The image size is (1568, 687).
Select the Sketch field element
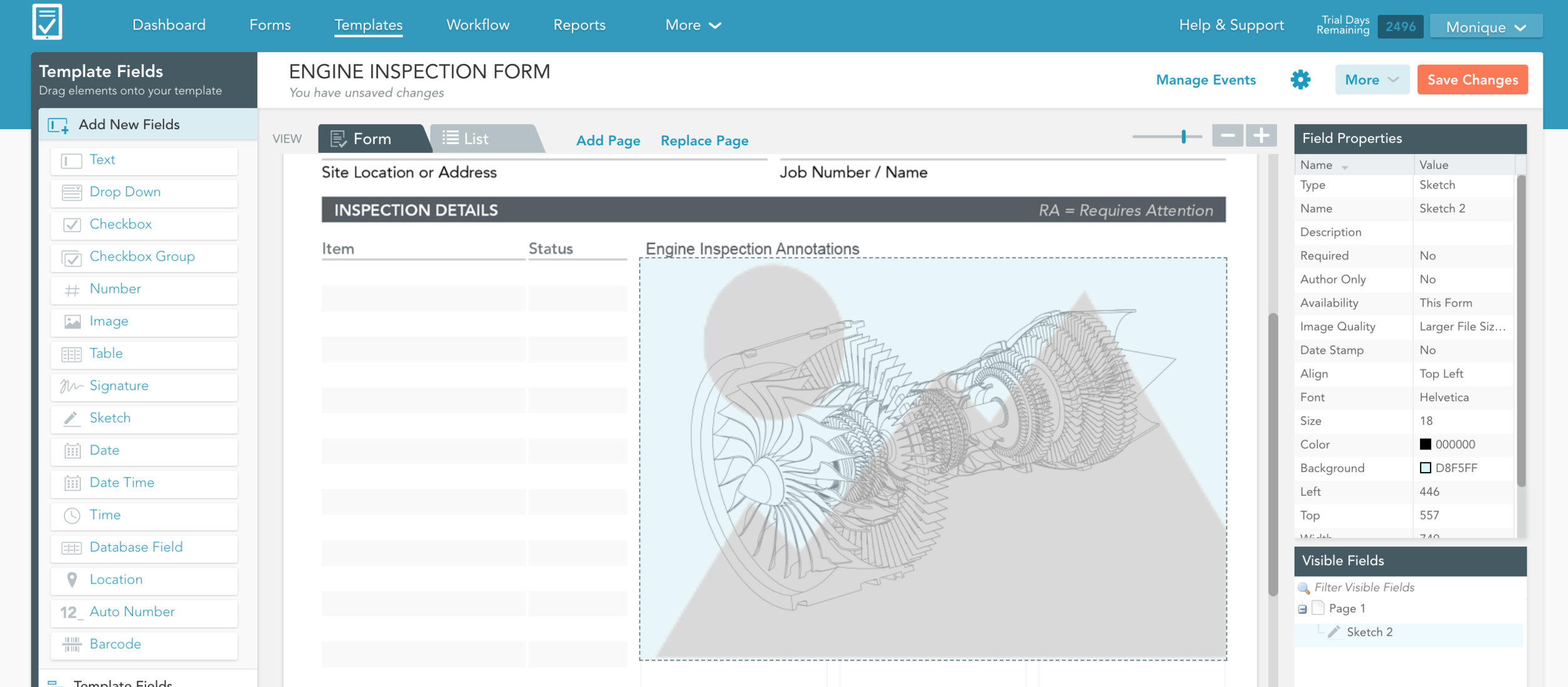144,419
